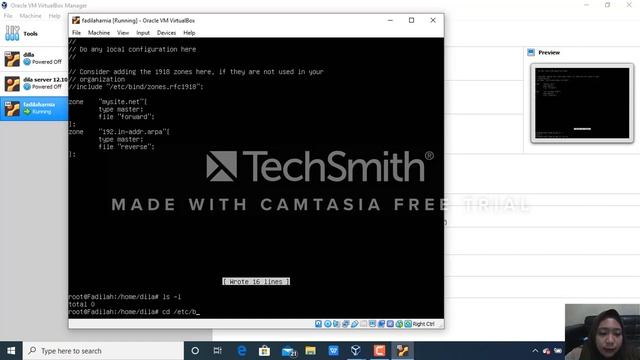The image size is (640, 360).
Task: Select Tools in VirtualBox Manager sidebar
Action: pyautogui.click(x=34, y=33)
